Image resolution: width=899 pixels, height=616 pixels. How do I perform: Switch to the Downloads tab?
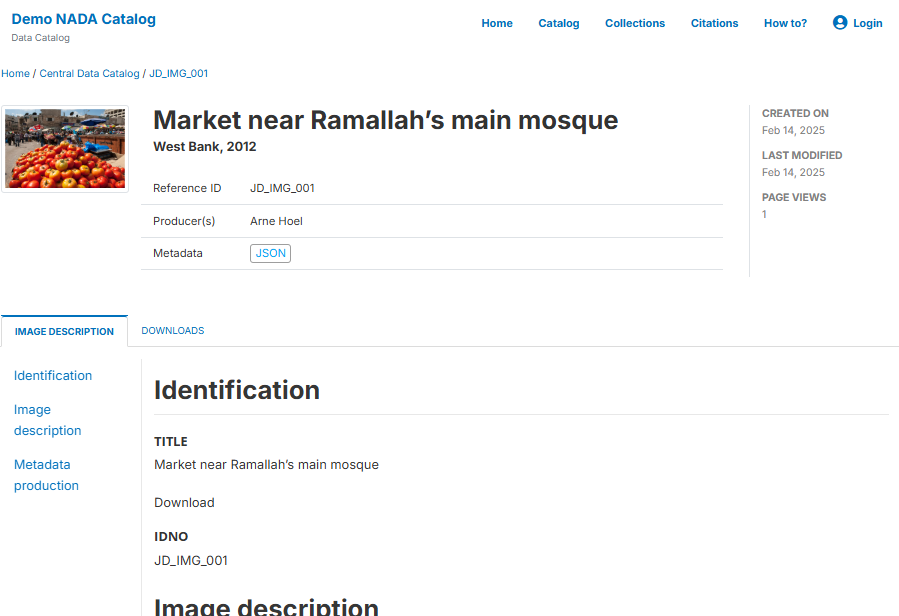[172, 331]
